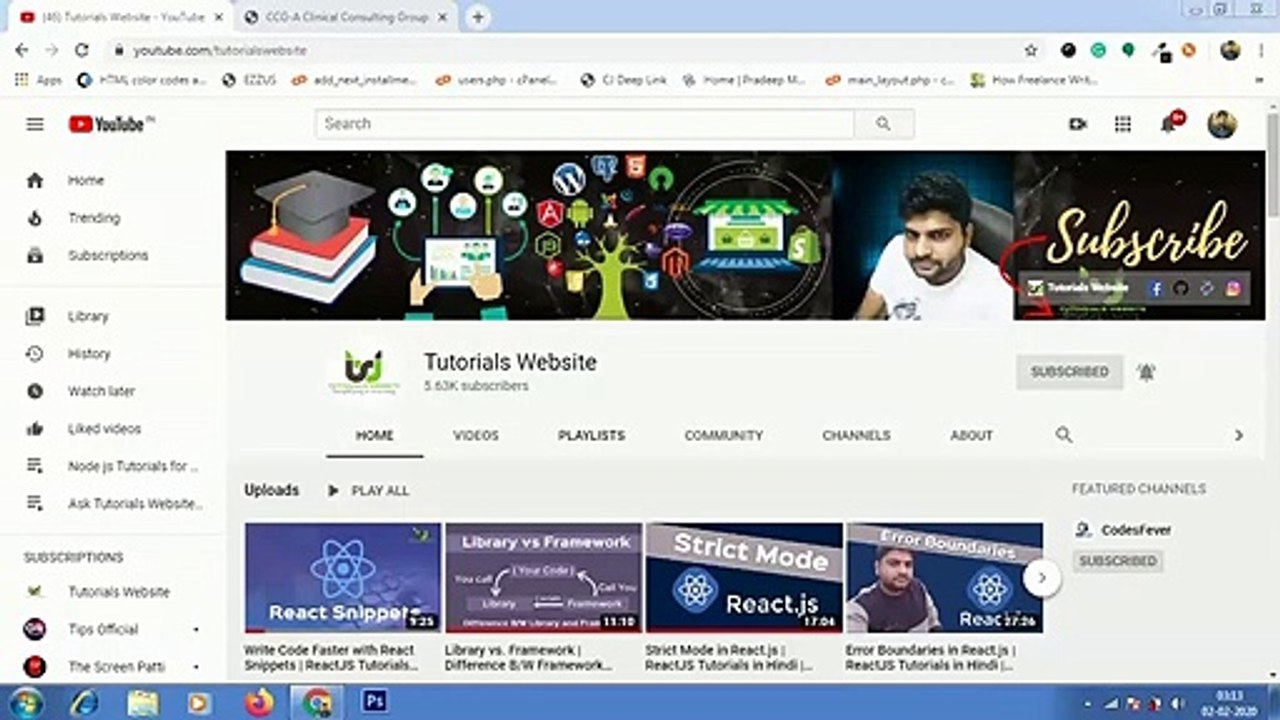Open Internet Explorer from taskbar
The height and width of the screenshot is (720, 1280).
click(x=85, y=703)
